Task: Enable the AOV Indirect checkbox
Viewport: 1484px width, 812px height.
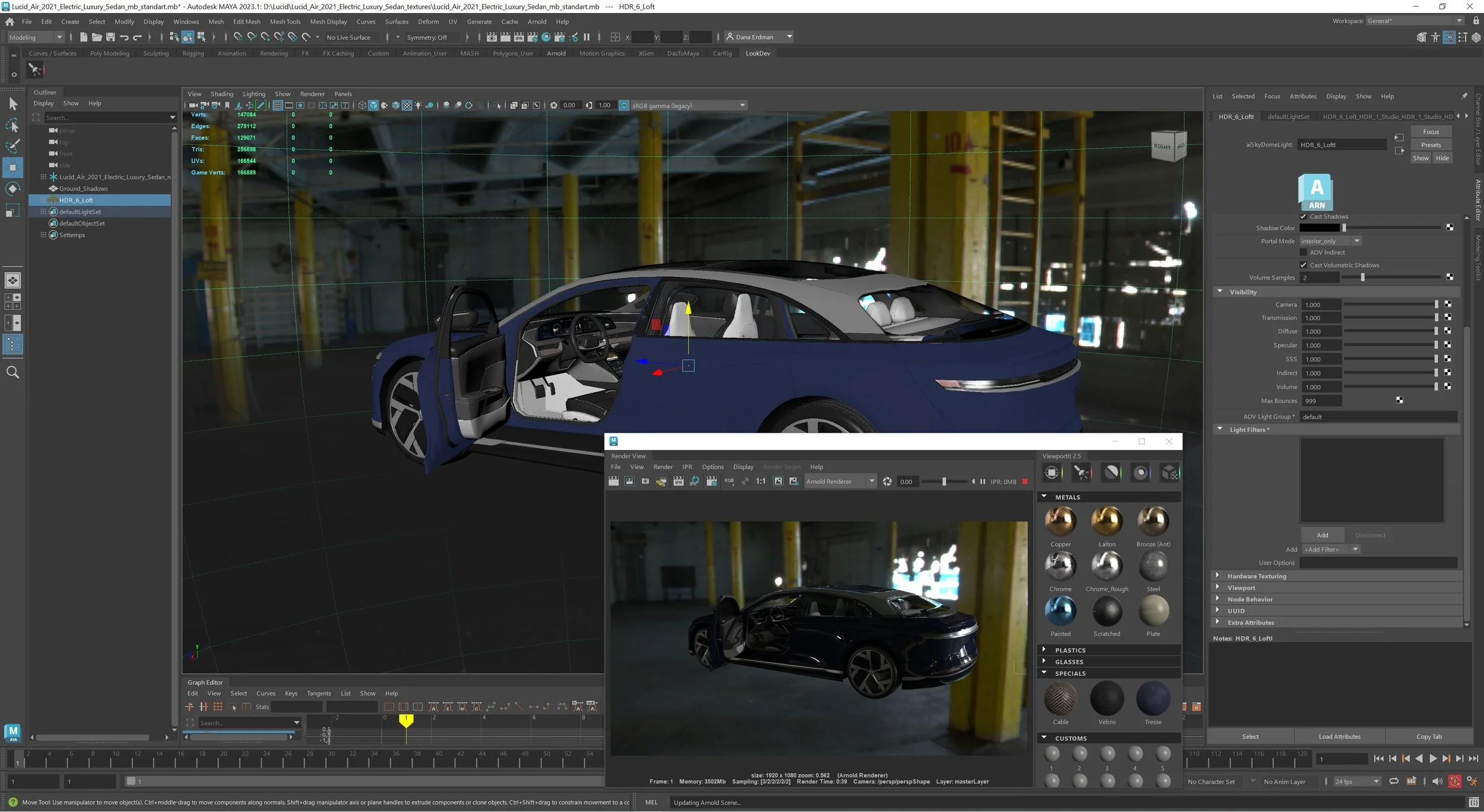Action: point(1304,252)
